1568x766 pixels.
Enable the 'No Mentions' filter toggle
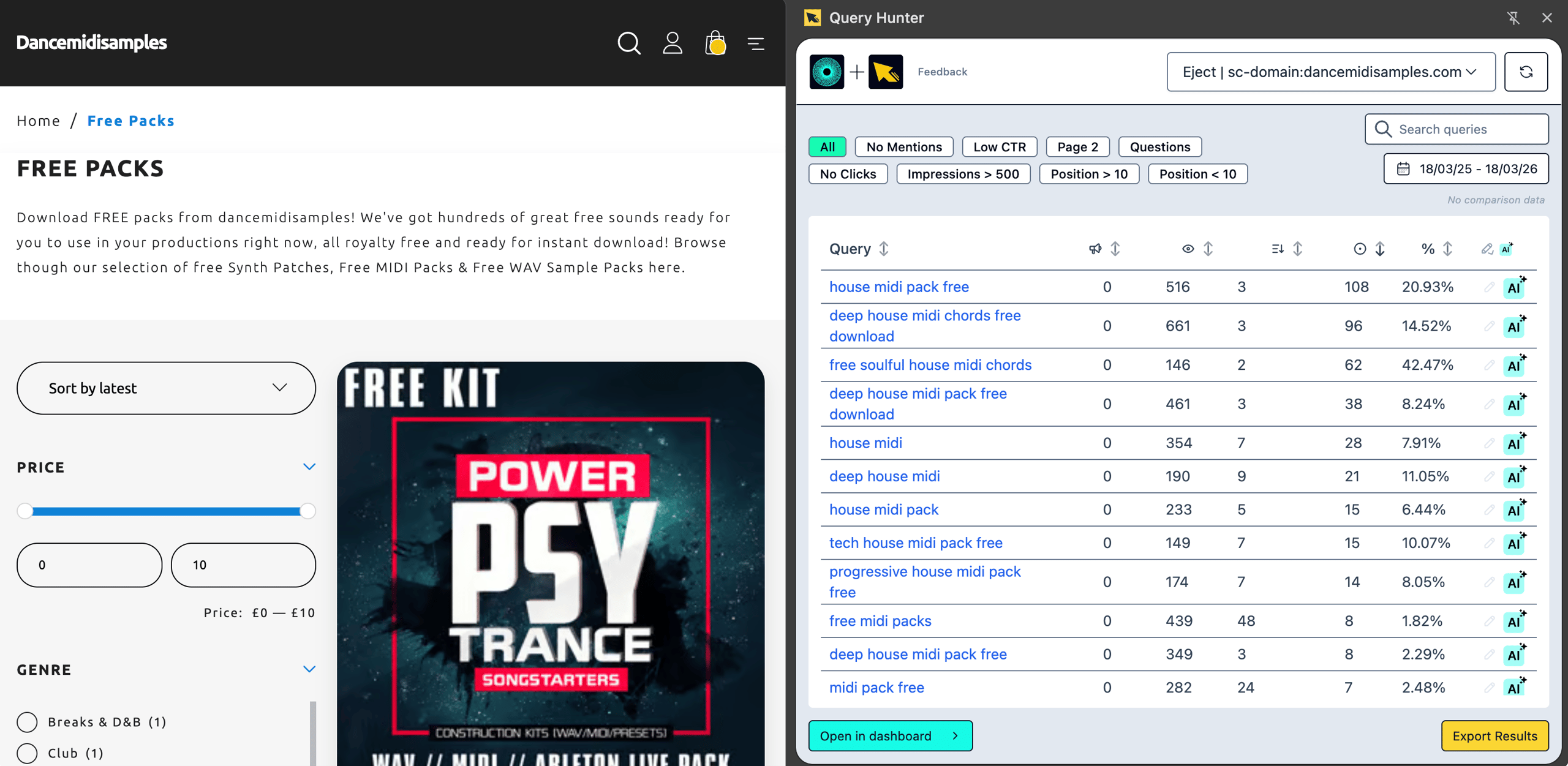[x=903, y=146]
